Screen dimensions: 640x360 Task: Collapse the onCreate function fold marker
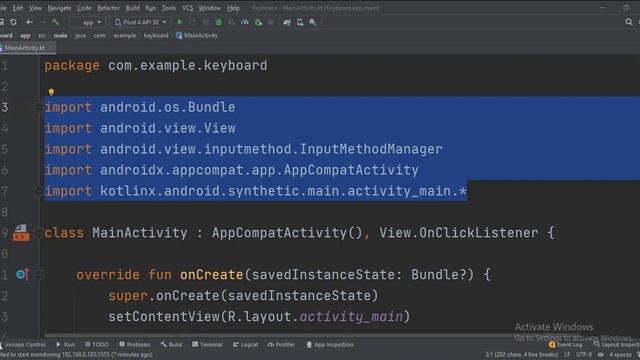[x=38, y=275]
